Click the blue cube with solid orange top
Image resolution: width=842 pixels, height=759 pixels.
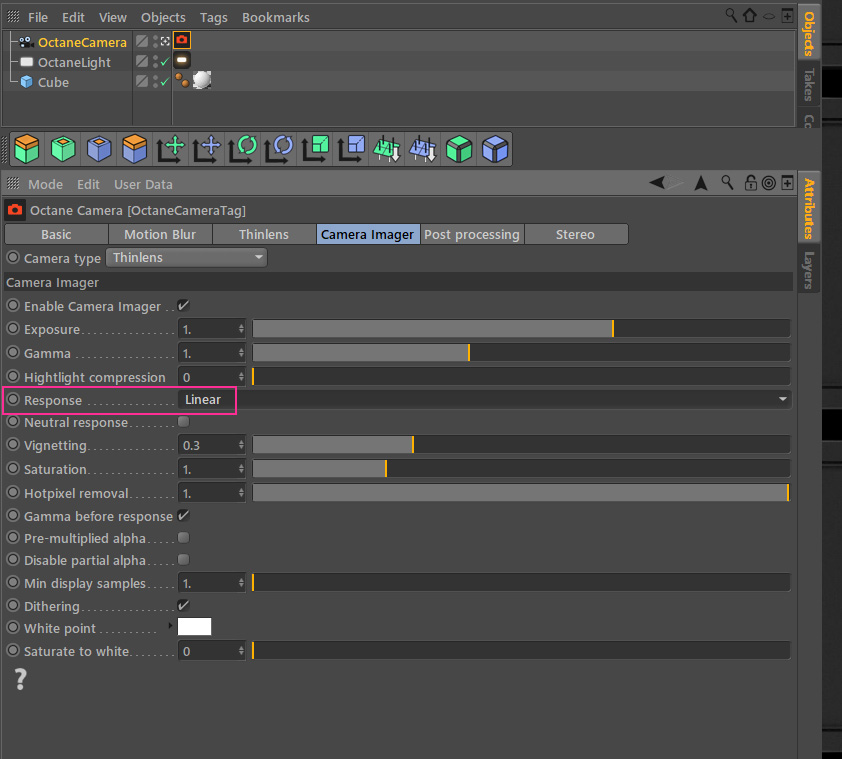135,149
